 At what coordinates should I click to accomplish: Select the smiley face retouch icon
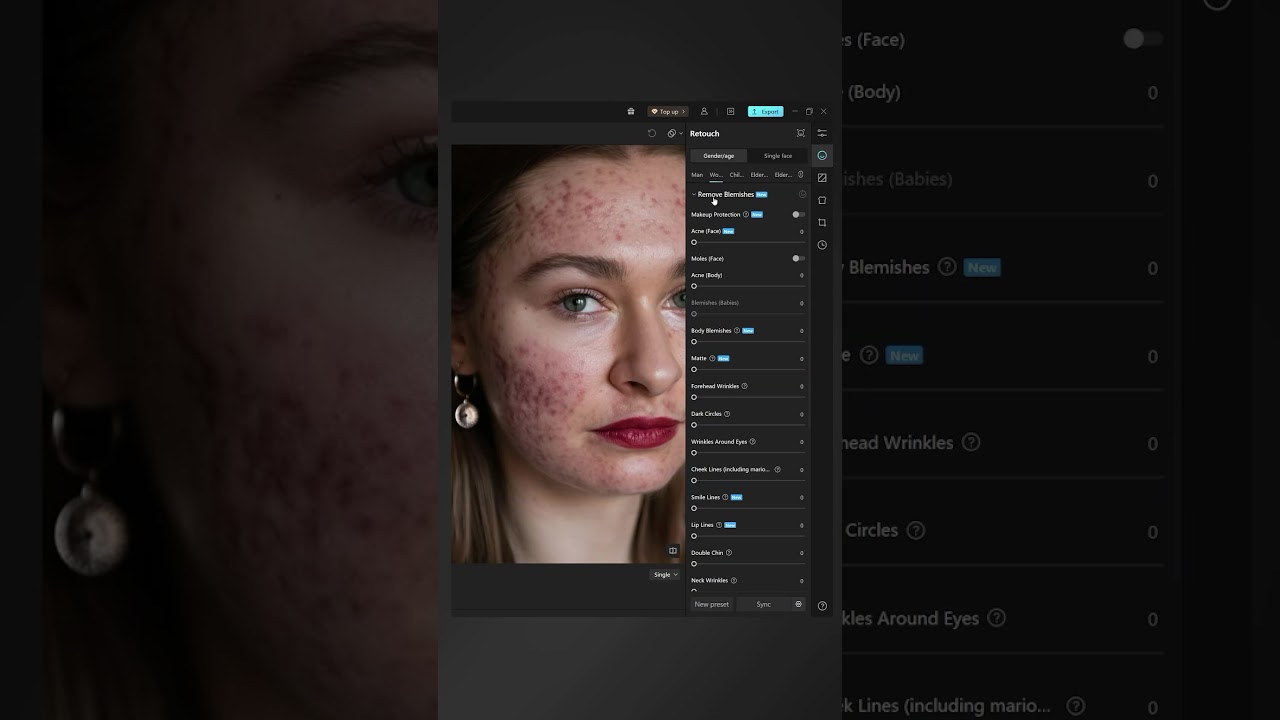point(822,155)
